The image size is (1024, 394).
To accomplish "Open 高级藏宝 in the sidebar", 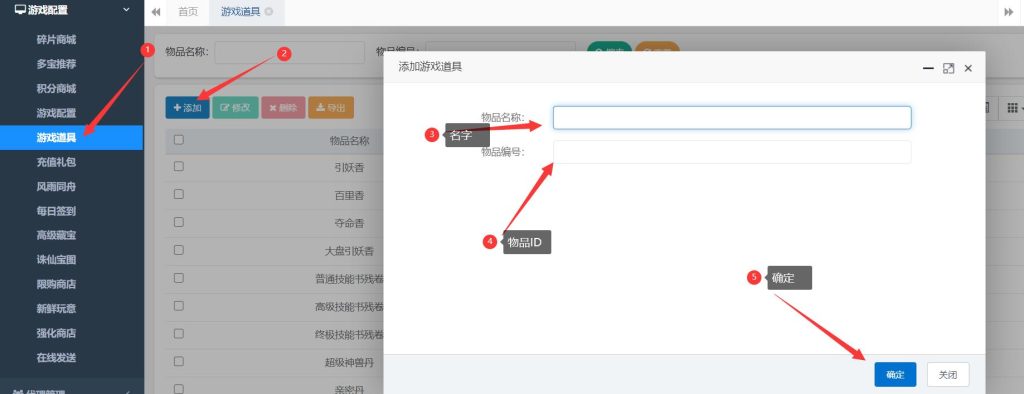I will coord(56,235).
